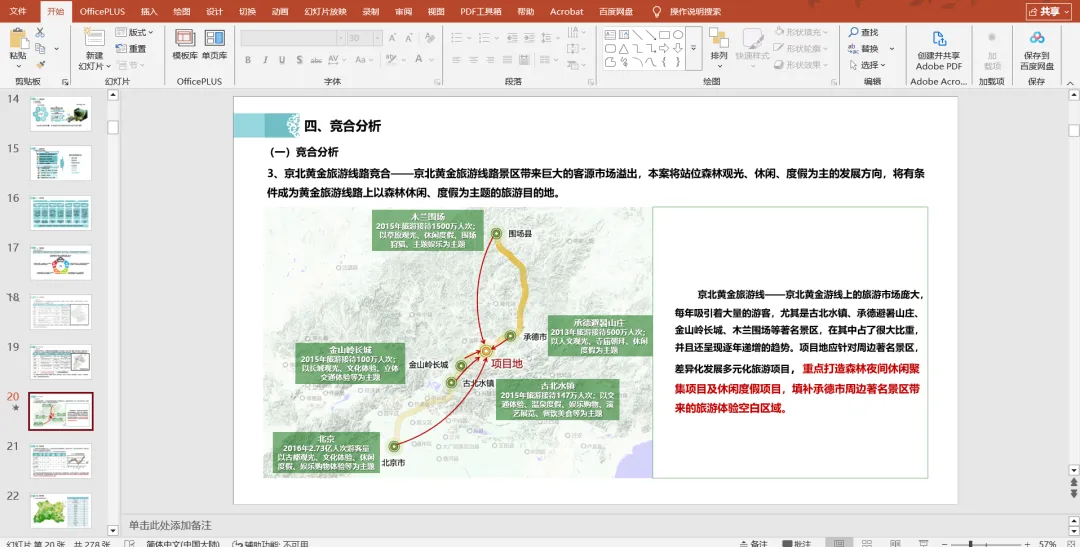1080x547 pixels.
Task: Click the search lightbulb icon
Action: [x=656, y=12]
